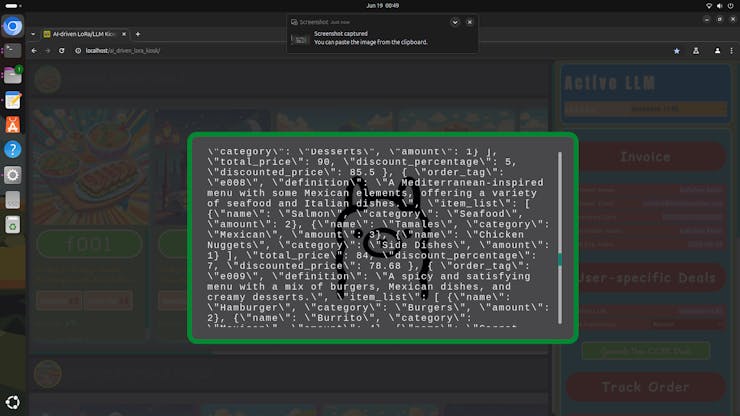This screenshot has height=416, width=740.
Task: Dismiss the Screenshot captured notification
Action: pyautogui.click(x=470, y=22)
